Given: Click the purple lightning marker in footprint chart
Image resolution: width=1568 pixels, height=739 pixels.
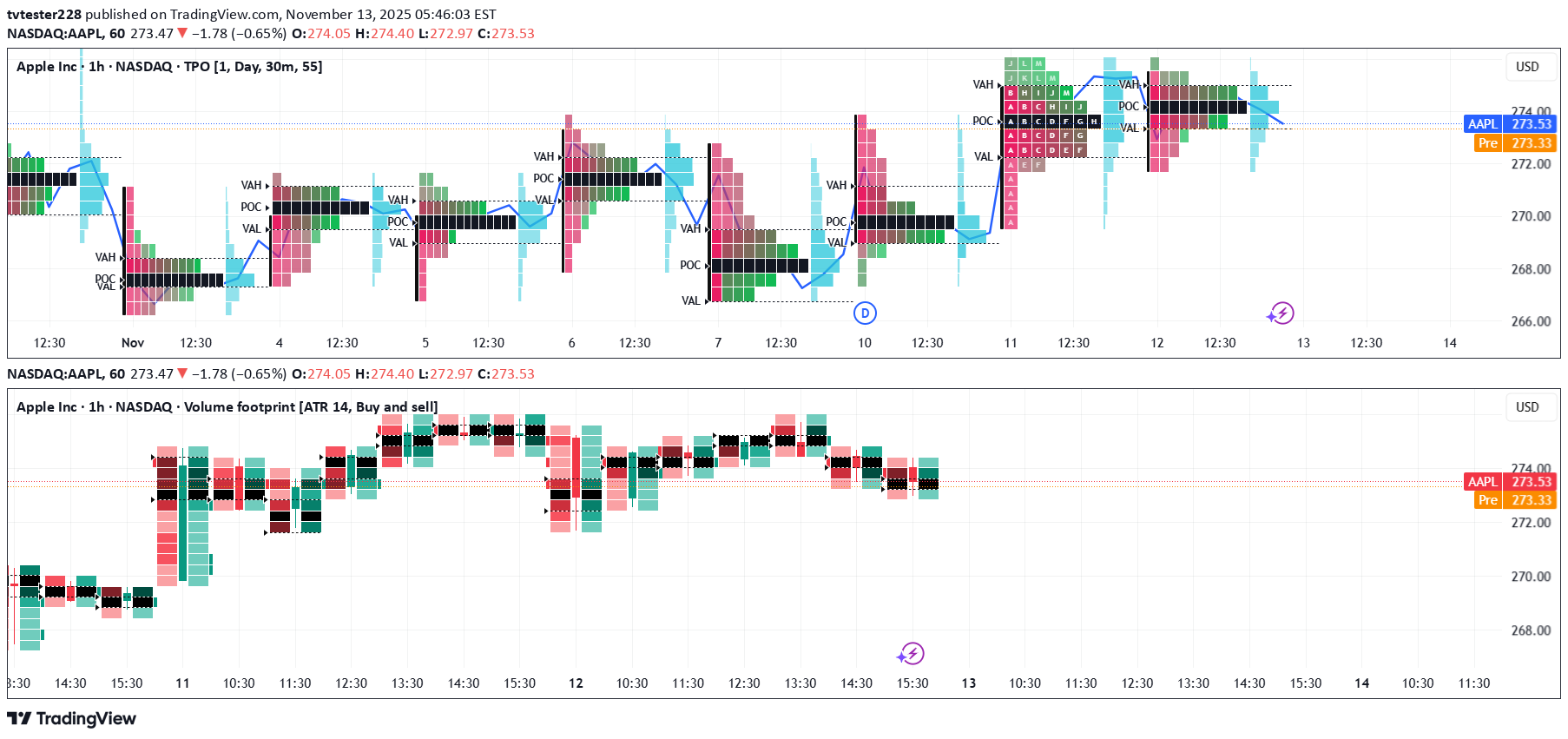Looking at the screenshot, I should (x=911, y=654).
